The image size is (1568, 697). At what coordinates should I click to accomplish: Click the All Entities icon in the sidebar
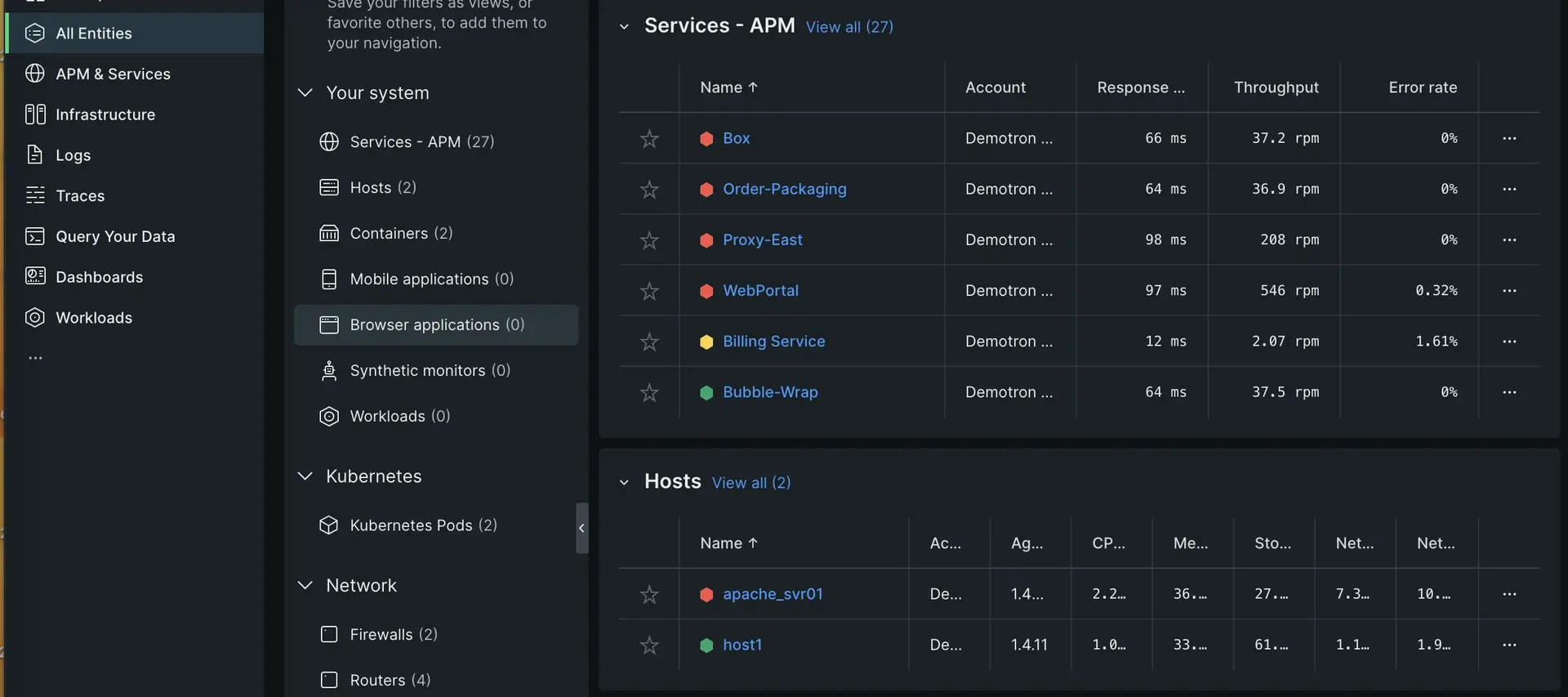34,33
